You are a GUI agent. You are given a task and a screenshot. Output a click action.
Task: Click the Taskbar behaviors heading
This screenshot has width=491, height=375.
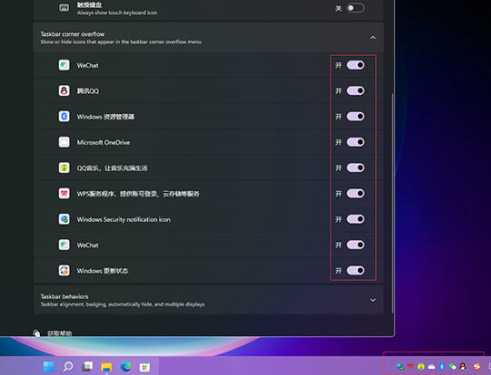point(64,296)
